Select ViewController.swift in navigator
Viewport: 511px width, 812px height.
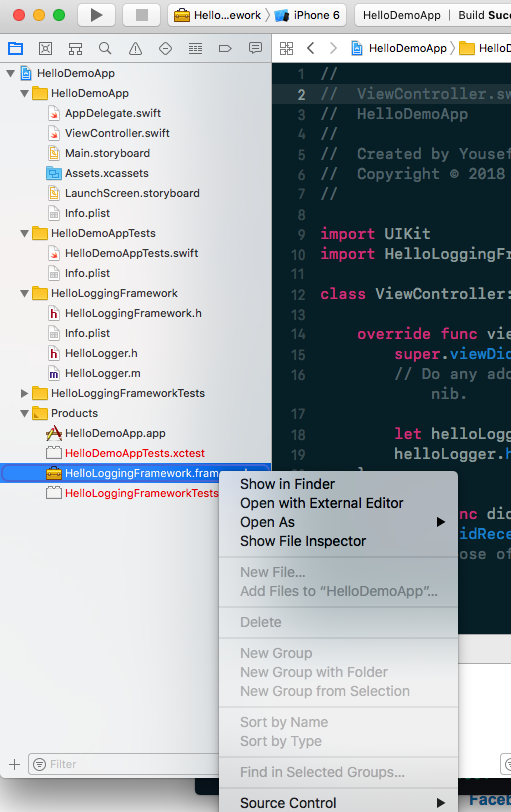pos(117,134)
